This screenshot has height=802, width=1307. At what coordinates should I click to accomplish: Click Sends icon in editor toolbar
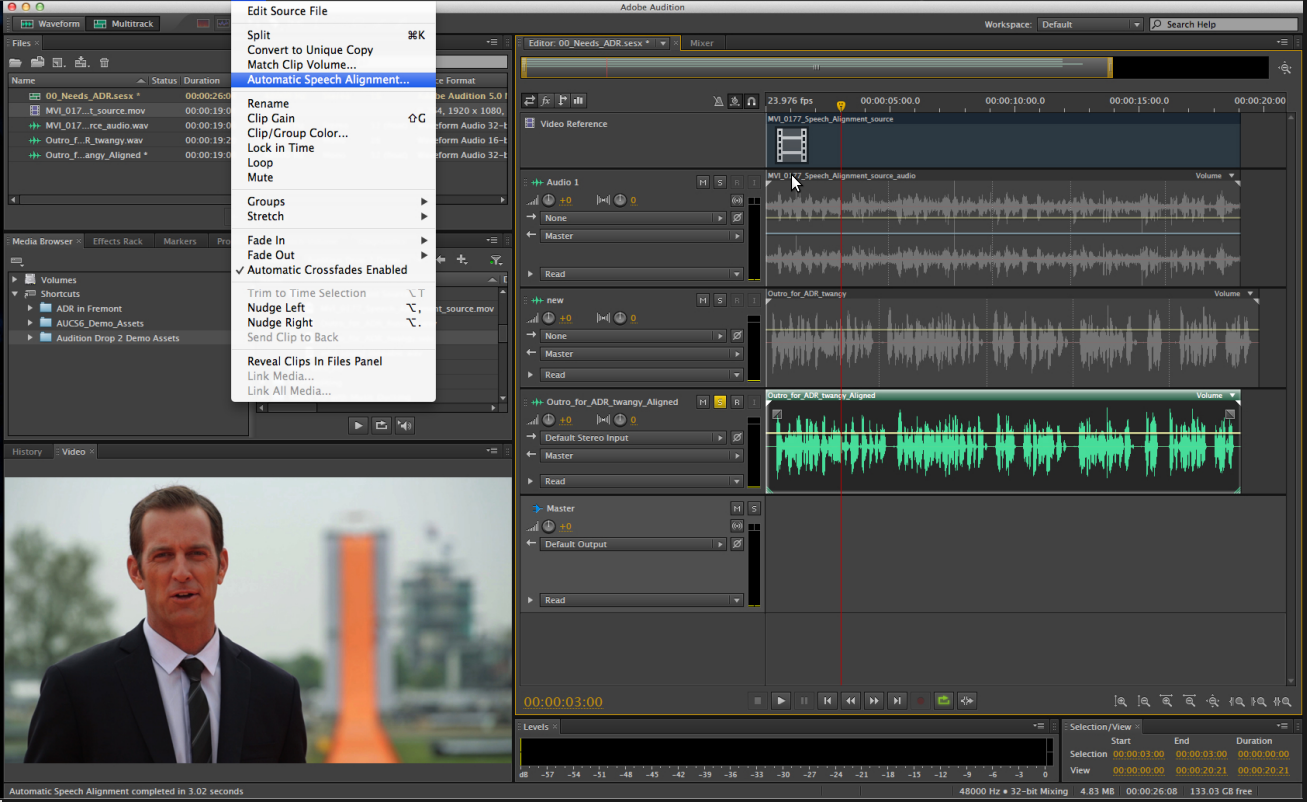pyautogui.click(x=562, y=101)
